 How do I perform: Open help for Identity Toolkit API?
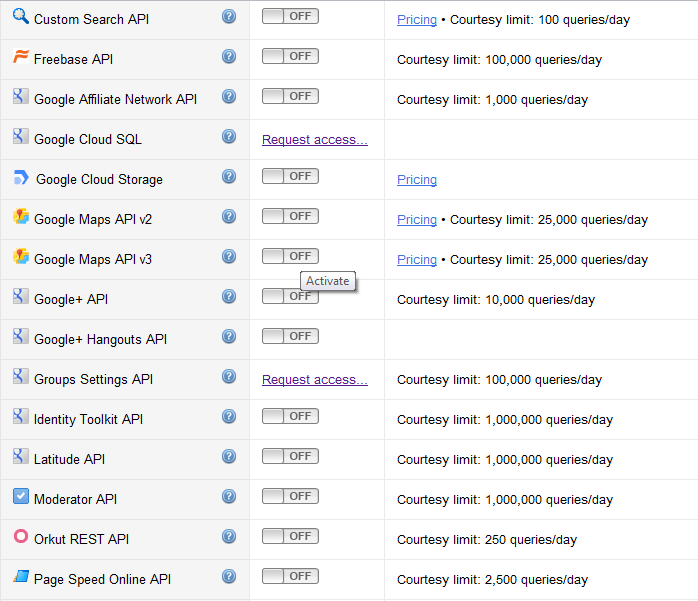click(229, 416)
